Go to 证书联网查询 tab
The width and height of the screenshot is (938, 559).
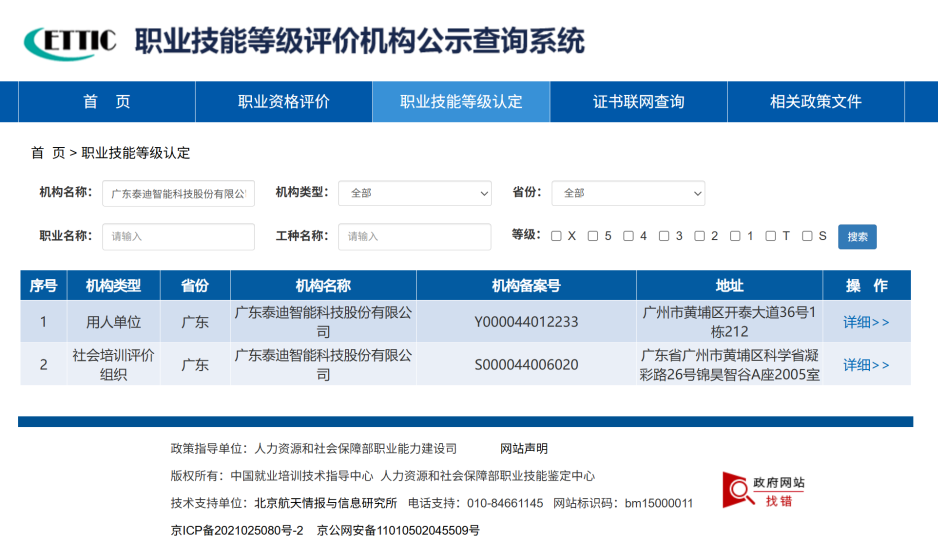(638, 102)
